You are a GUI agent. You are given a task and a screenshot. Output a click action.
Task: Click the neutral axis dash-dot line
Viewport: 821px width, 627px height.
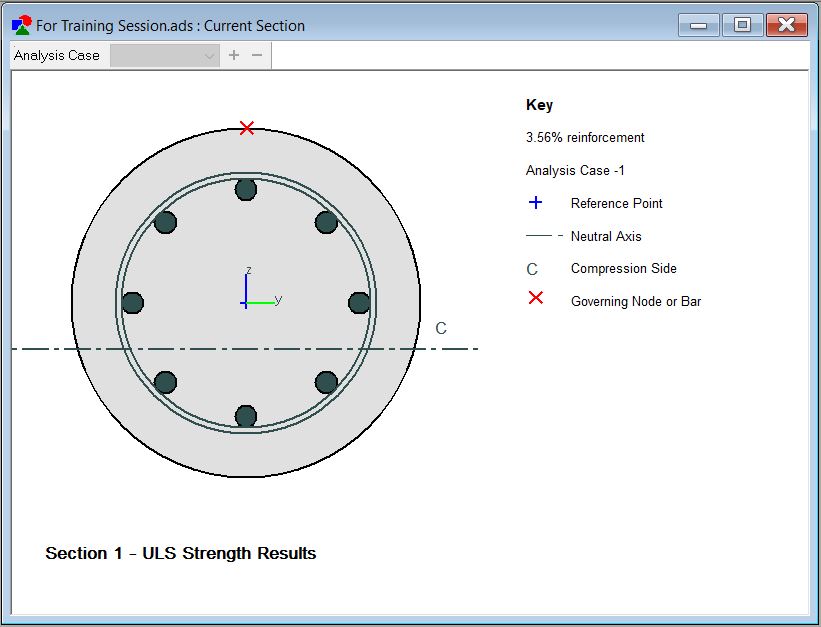(x=245, y=349)
